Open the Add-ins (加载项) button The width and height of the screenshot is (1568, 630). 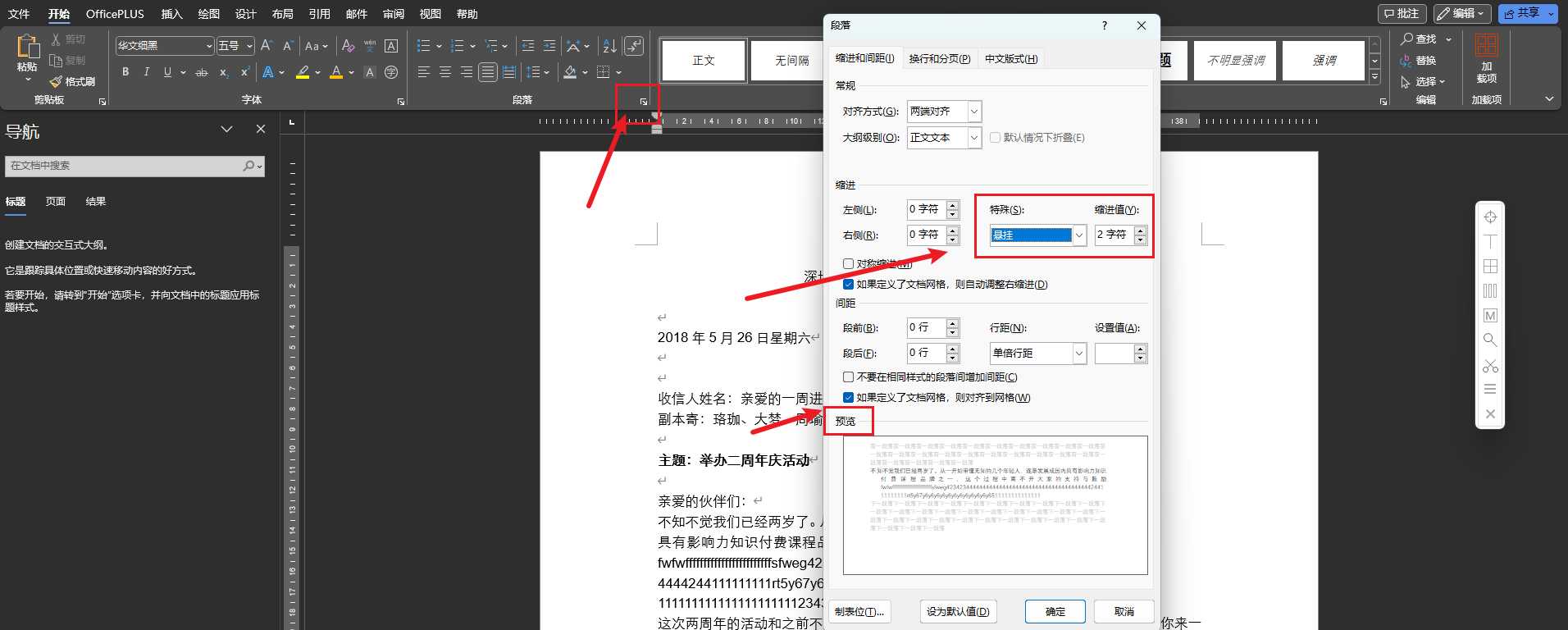point(1487,59)
